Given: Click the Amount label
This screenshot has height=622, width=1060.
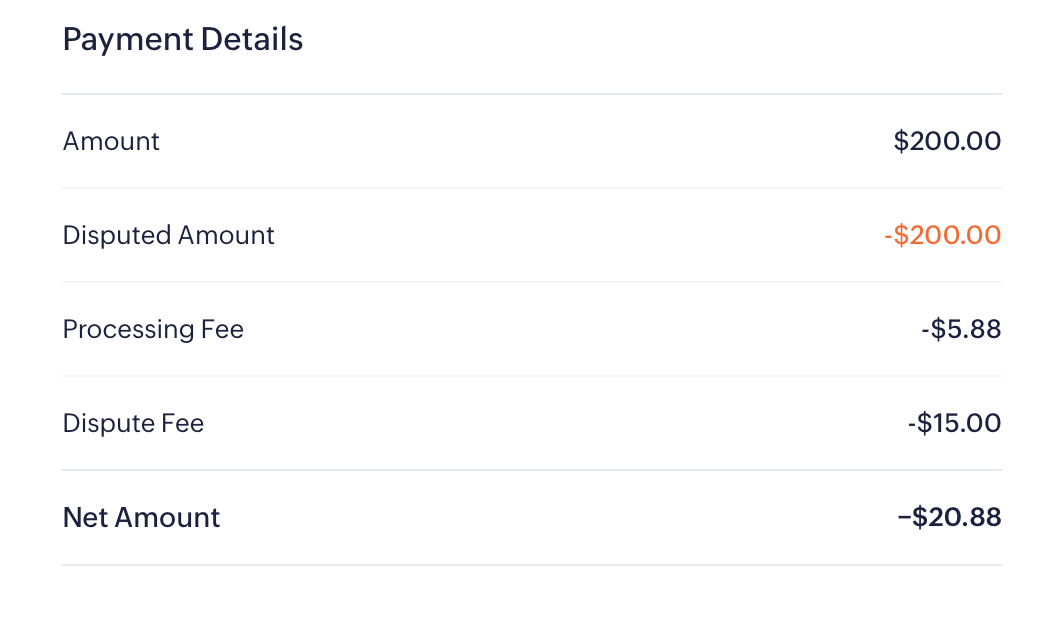Looking at the screenshot, I should pos(111,141).
